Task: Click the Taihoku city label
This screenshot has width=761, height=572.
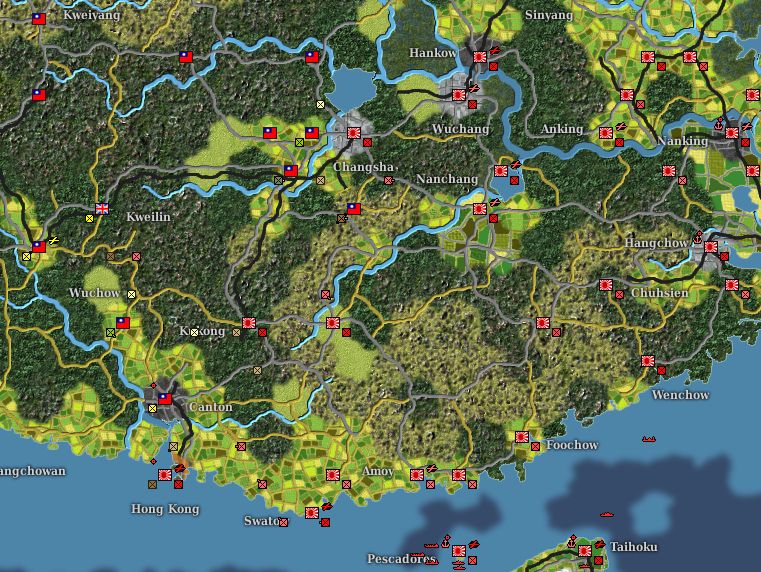Action: 634,547
